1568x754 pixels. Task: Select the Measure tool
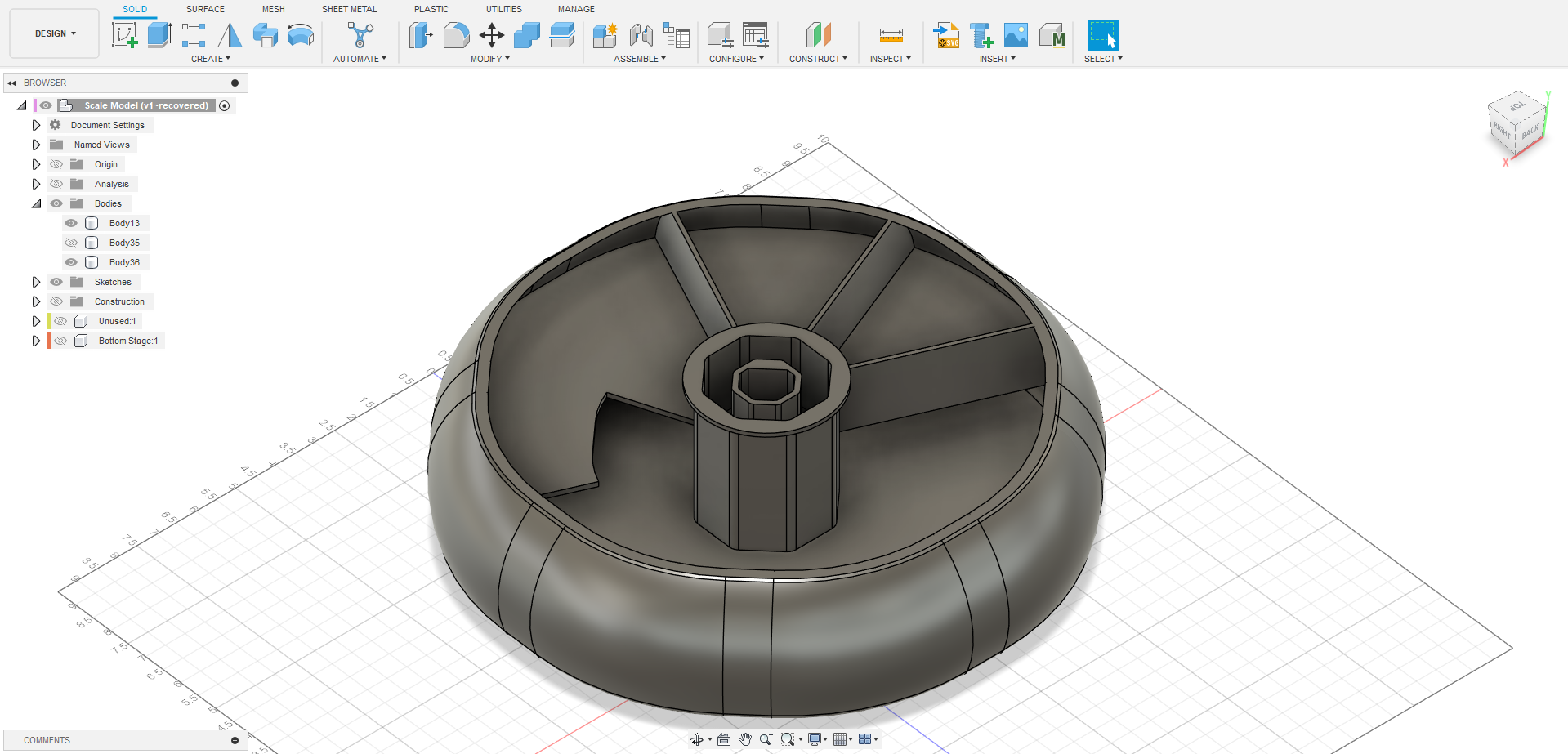click(x=891, y=35)
